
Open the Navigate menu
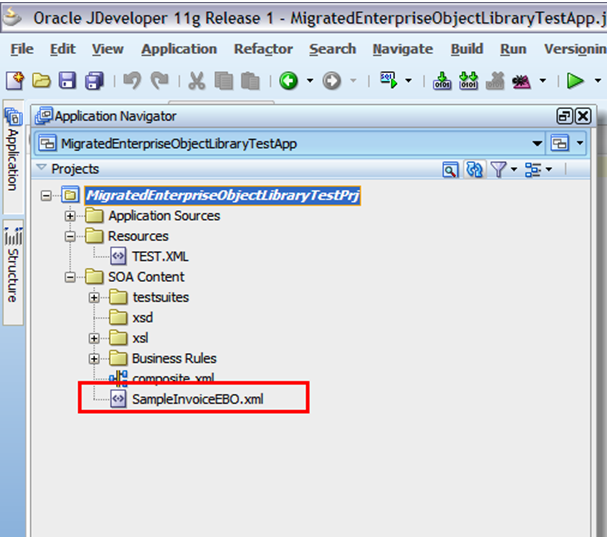point(402,49)
